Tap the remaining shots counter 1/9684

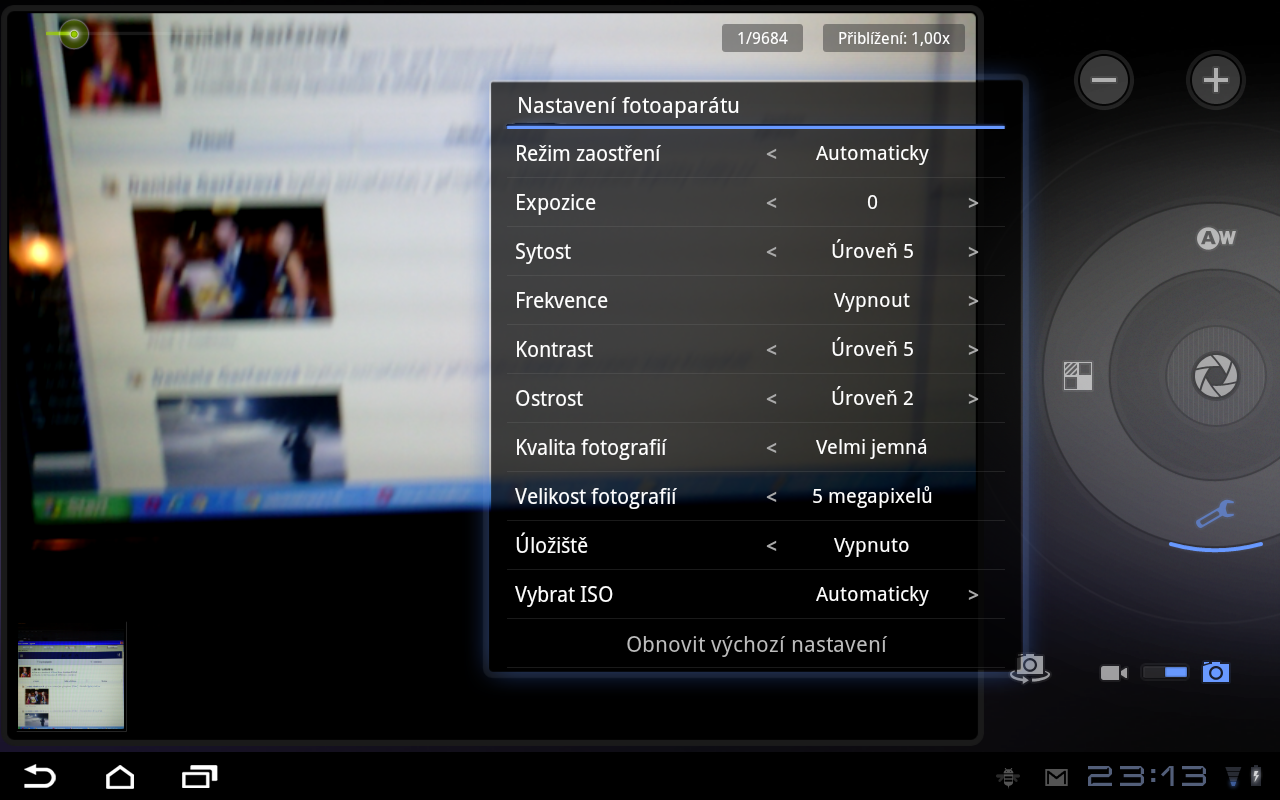pos(762,39)
